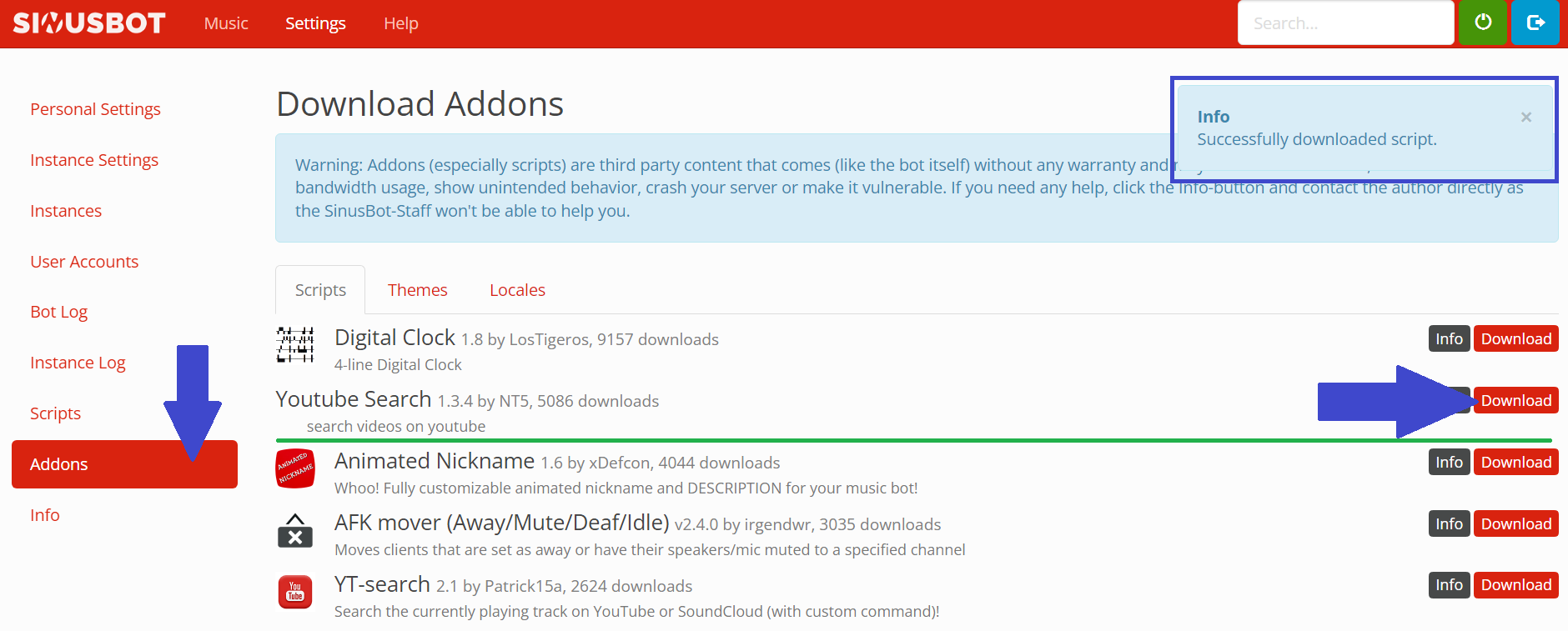Switch to the Locales tab

(517, 289)
